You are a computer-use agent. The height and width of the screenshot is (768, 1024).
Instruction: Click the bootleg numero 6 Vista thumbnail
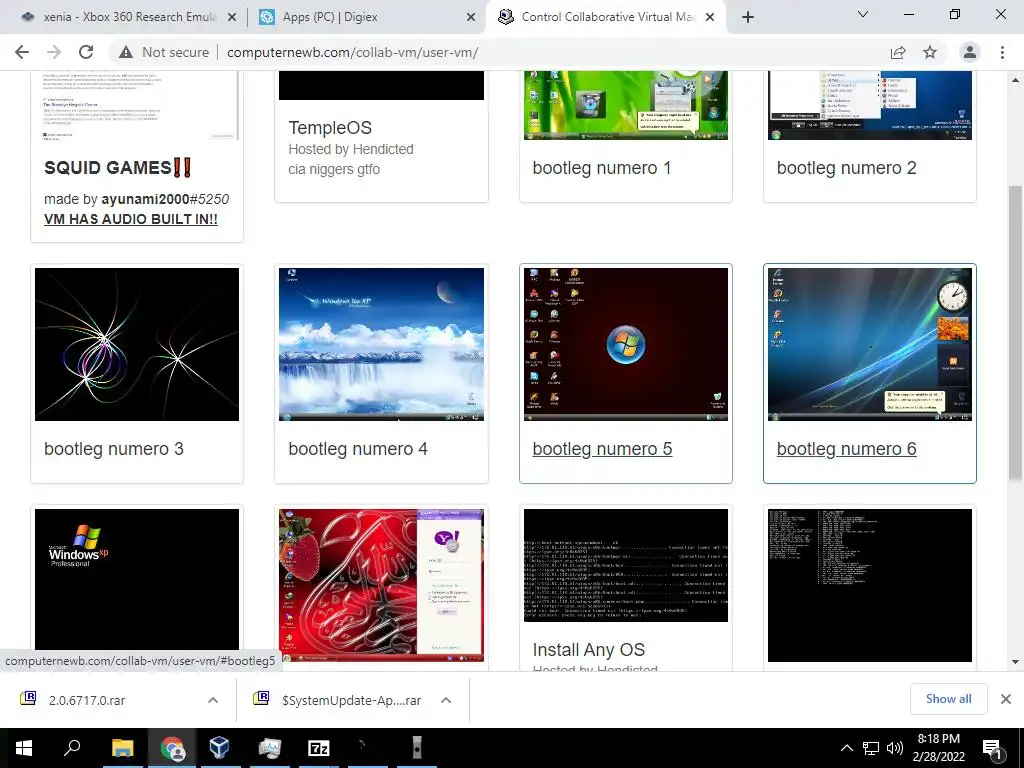coord(870,344)
